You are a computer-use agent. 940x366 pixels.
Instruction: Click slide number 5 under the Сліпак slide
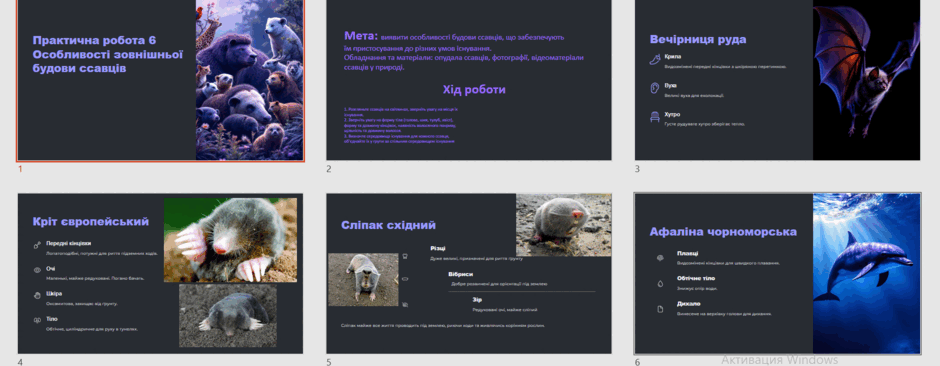[329, 362]
